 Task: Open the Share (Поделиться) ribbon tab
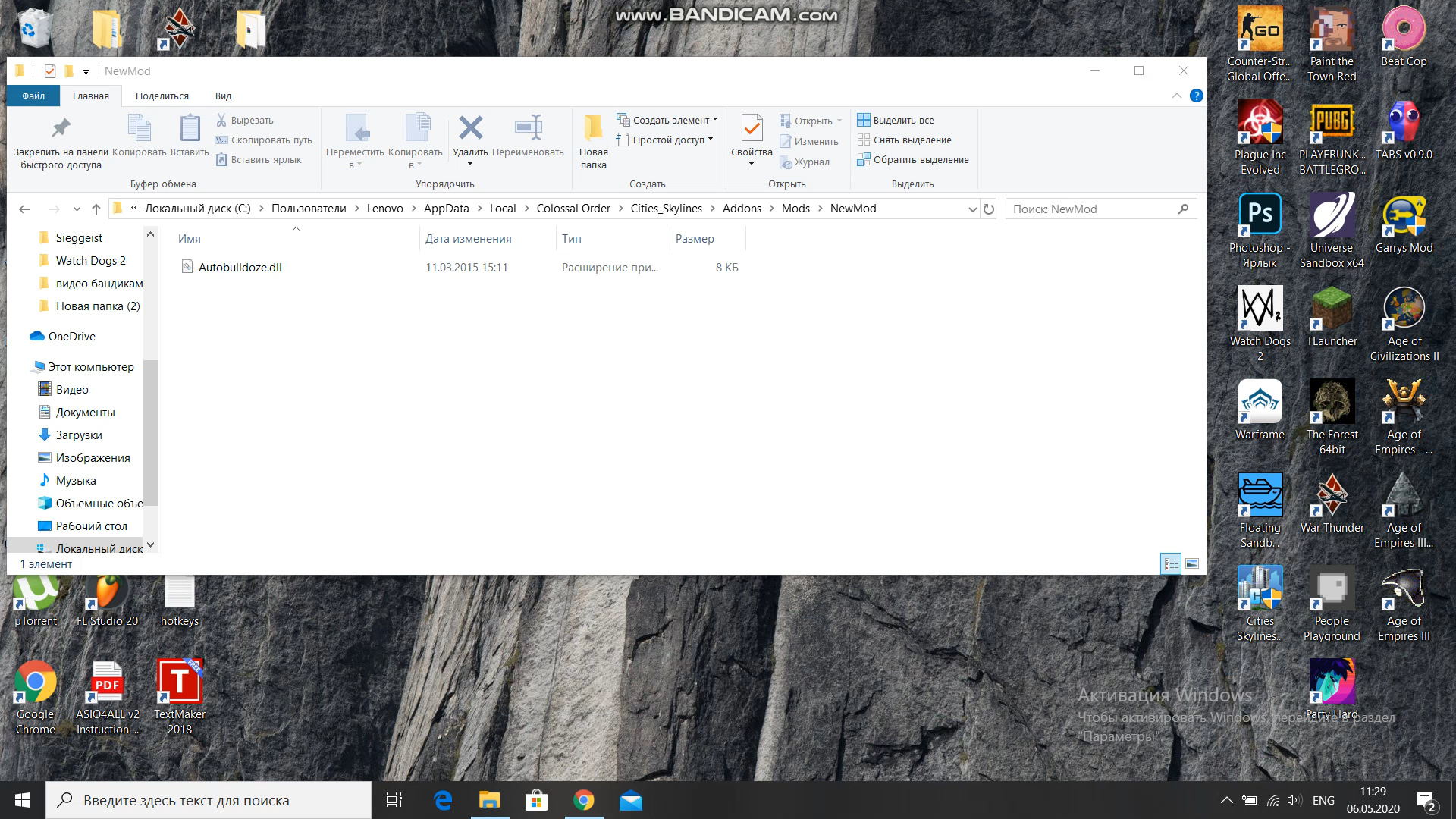(x=162, y=96)
